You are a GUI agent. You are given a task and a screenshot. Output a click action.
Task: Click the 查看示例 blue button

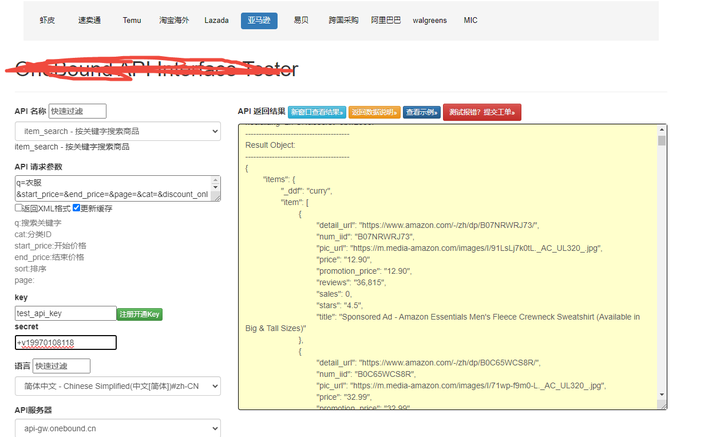click(x=422, y=112)
